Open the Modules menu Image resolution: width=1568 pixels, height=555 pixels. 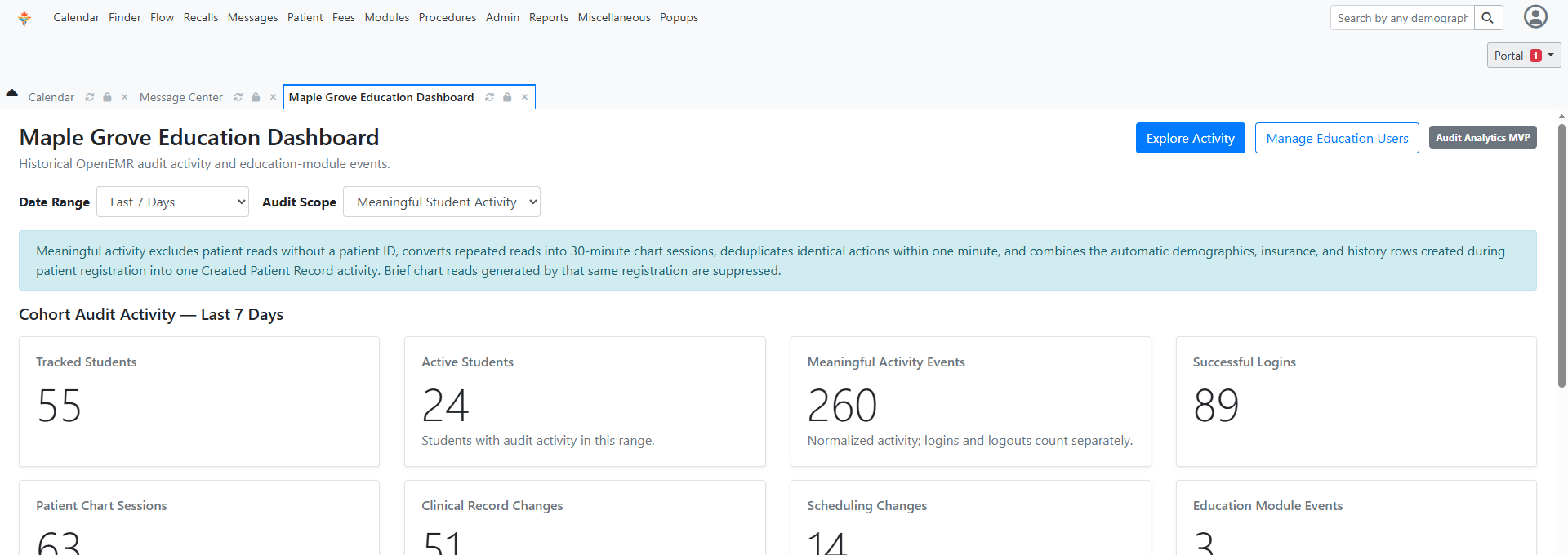387,17
